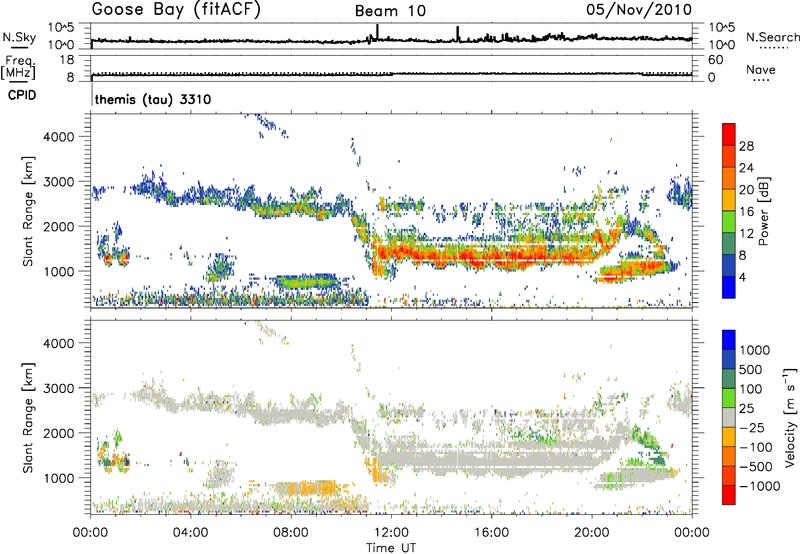Select the '2000' tick of the velocity panel
Viewport: 800px width, 554px height.
click(59, 433)
